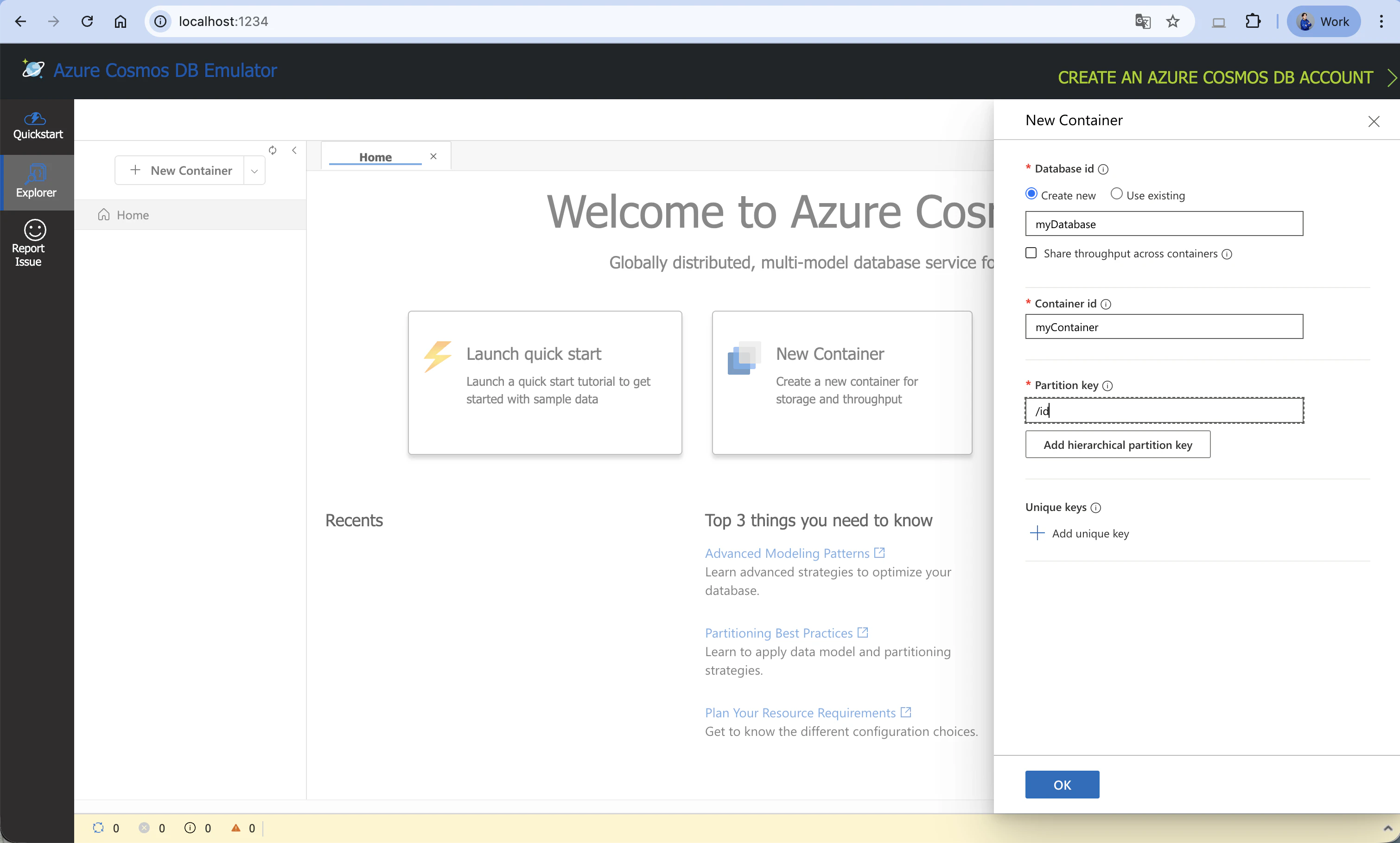Bookmark this page with the star icon
Screen dimensions: 1400x843
pyautogui.click(x=1173, y=22)
